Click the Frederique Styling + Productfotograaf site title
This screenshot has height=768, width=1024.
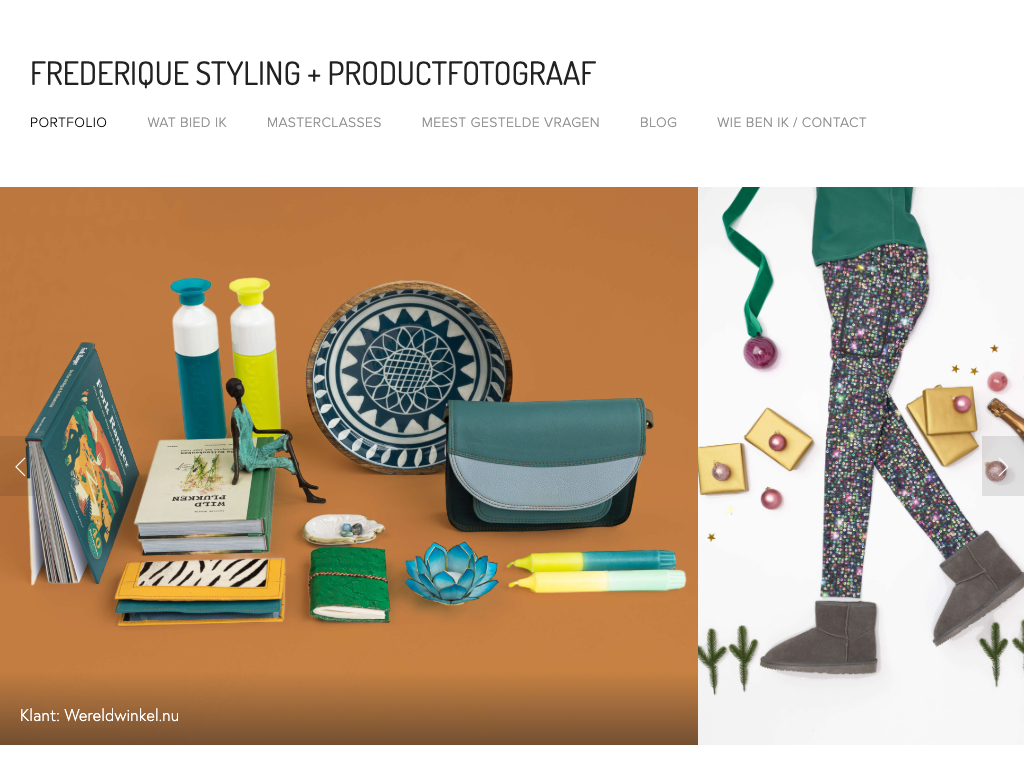coord(313,73)
